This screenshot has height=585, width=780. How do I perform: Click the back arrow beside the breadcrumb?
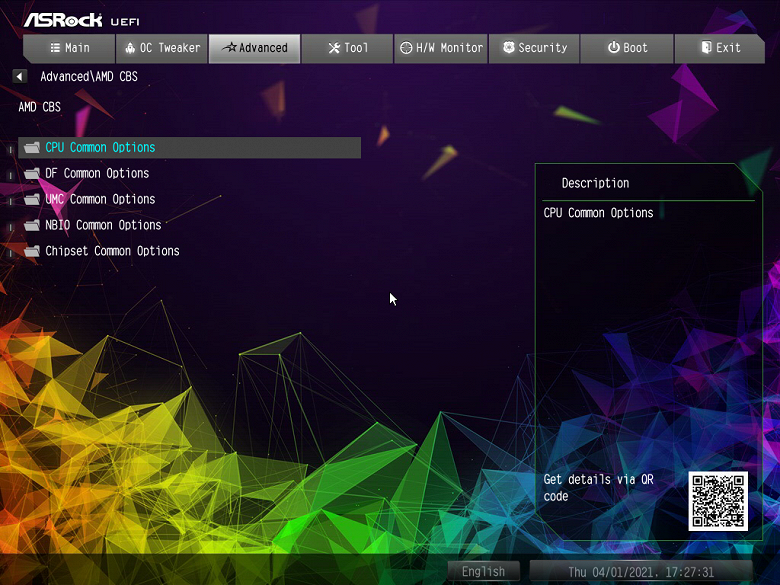point(19,77)
